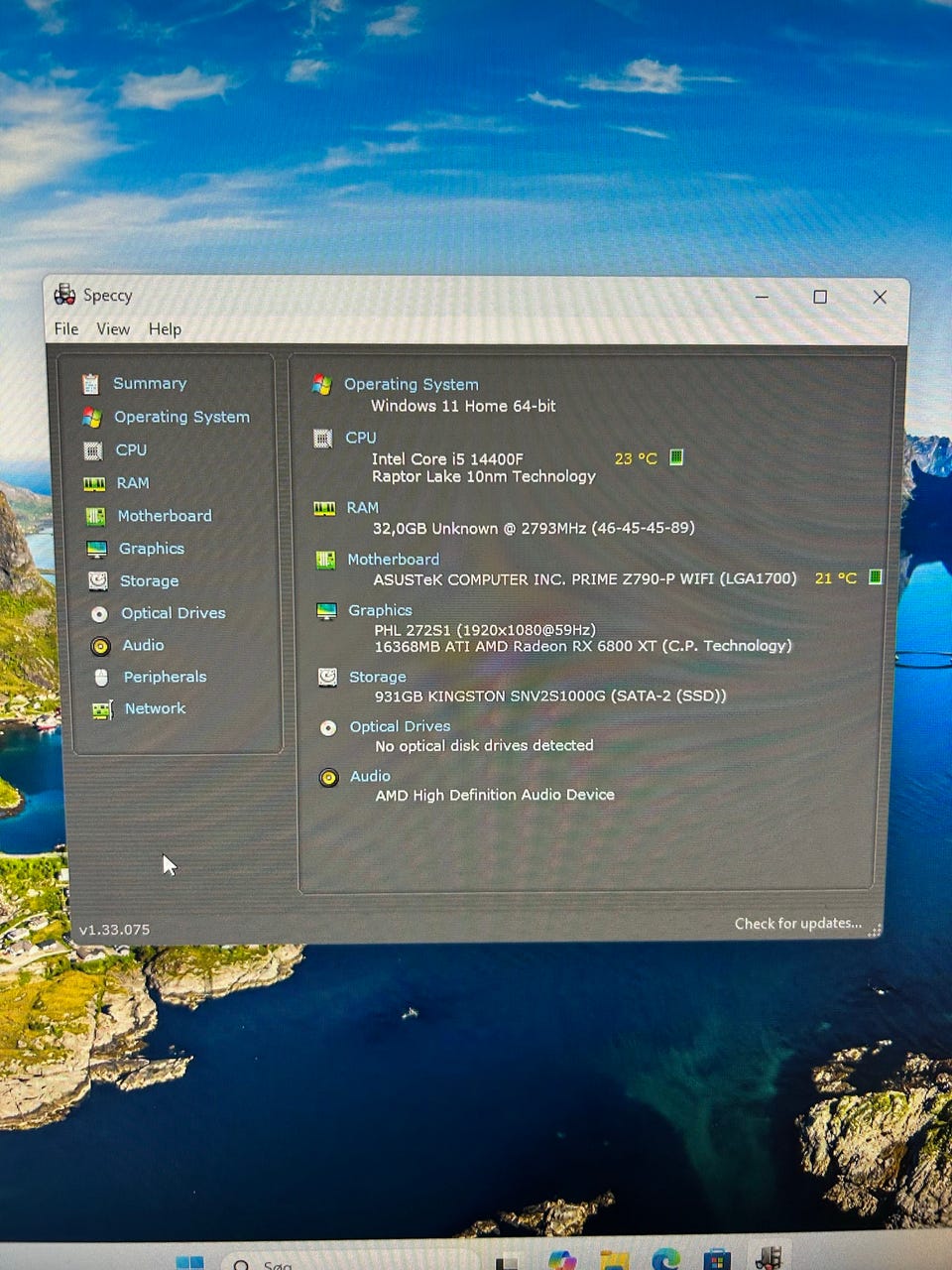Maximize the Speccy window
952x1270 pixels.
pos(820,297)
